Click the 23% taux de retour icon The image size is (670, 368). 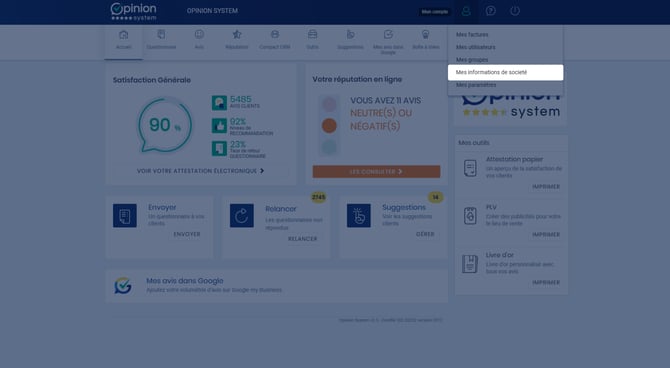tap(219, 149)
